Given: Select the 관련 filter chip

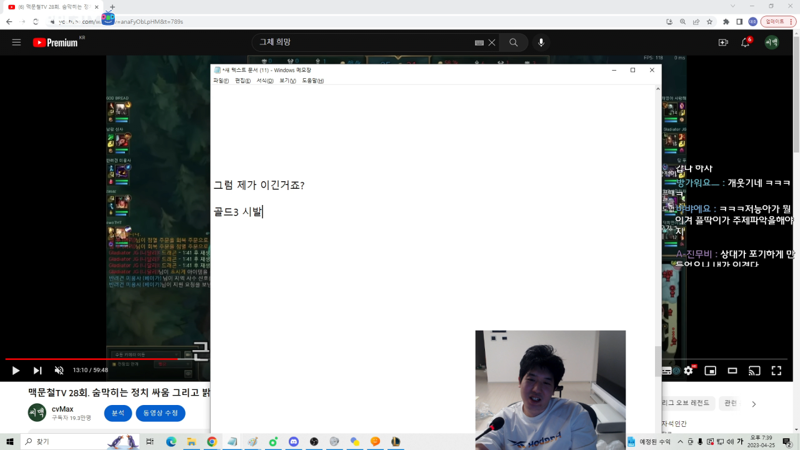Looking at the screenshot, I should 731,403.
